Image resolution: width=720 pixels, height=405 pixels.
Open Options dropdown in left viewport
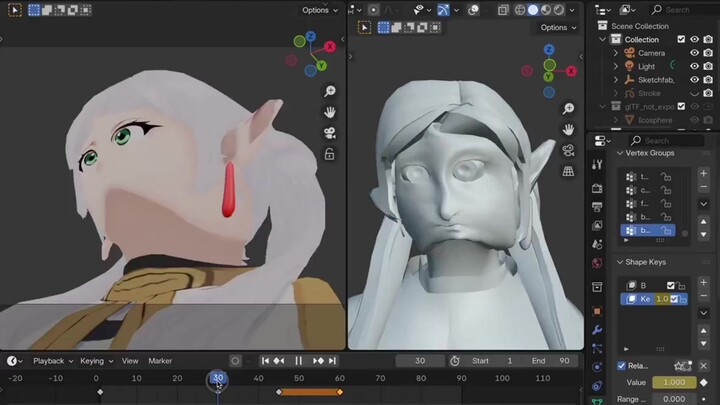tap(320, 10)
